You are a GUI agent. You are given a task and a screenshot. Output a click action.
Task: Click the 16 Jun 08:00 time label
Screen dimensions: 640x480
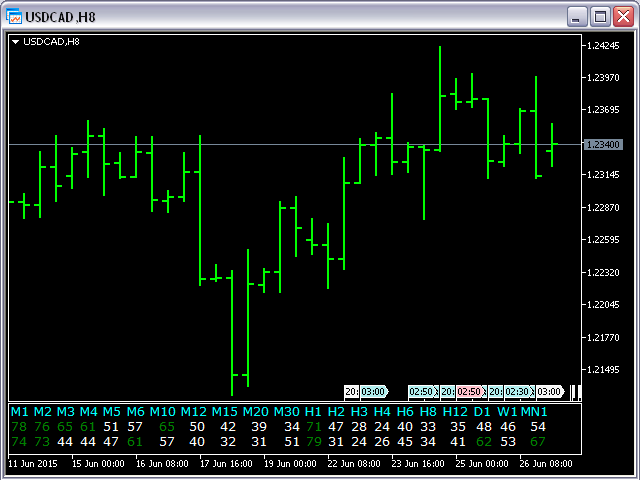[x=162, y=464]
